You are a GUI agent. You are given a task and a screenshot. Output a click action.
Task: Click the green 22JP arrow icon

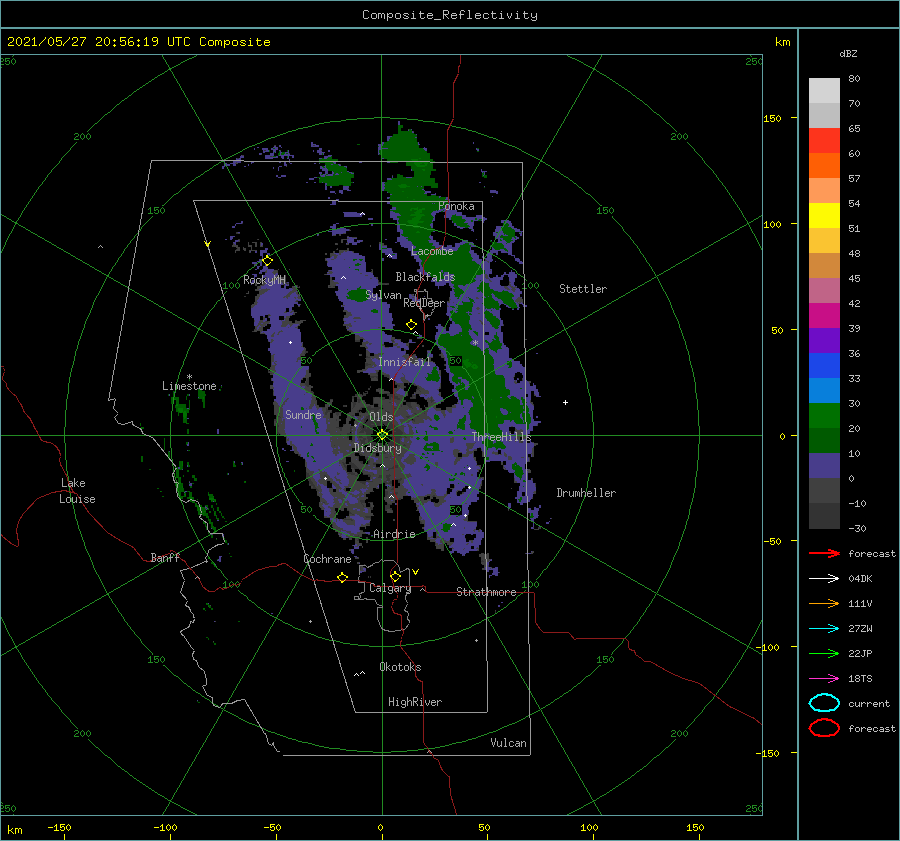(824, 653)
